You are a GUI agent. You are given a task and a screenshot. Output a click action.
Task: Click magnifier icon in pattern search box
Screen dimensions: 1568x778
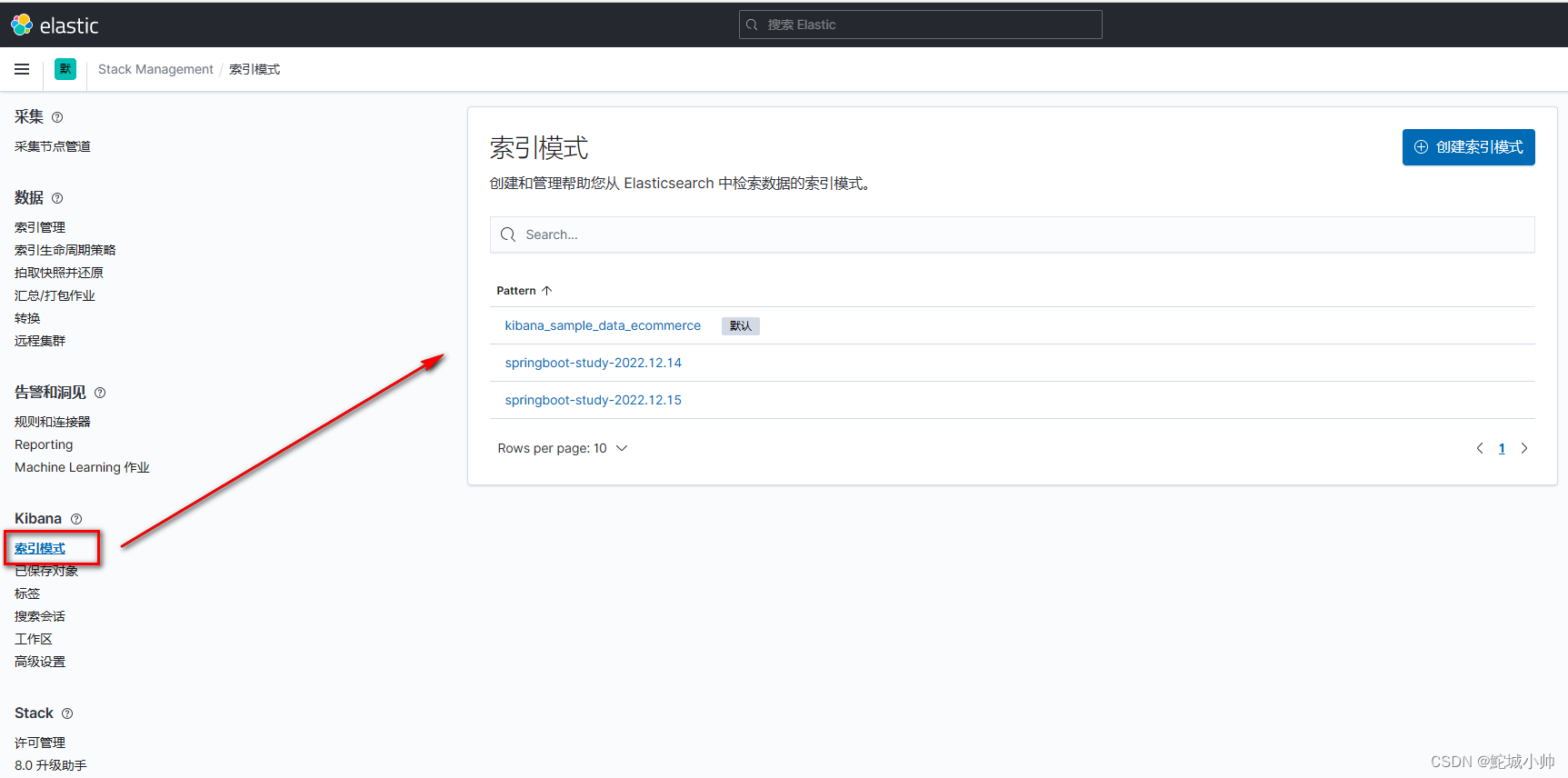508,234
